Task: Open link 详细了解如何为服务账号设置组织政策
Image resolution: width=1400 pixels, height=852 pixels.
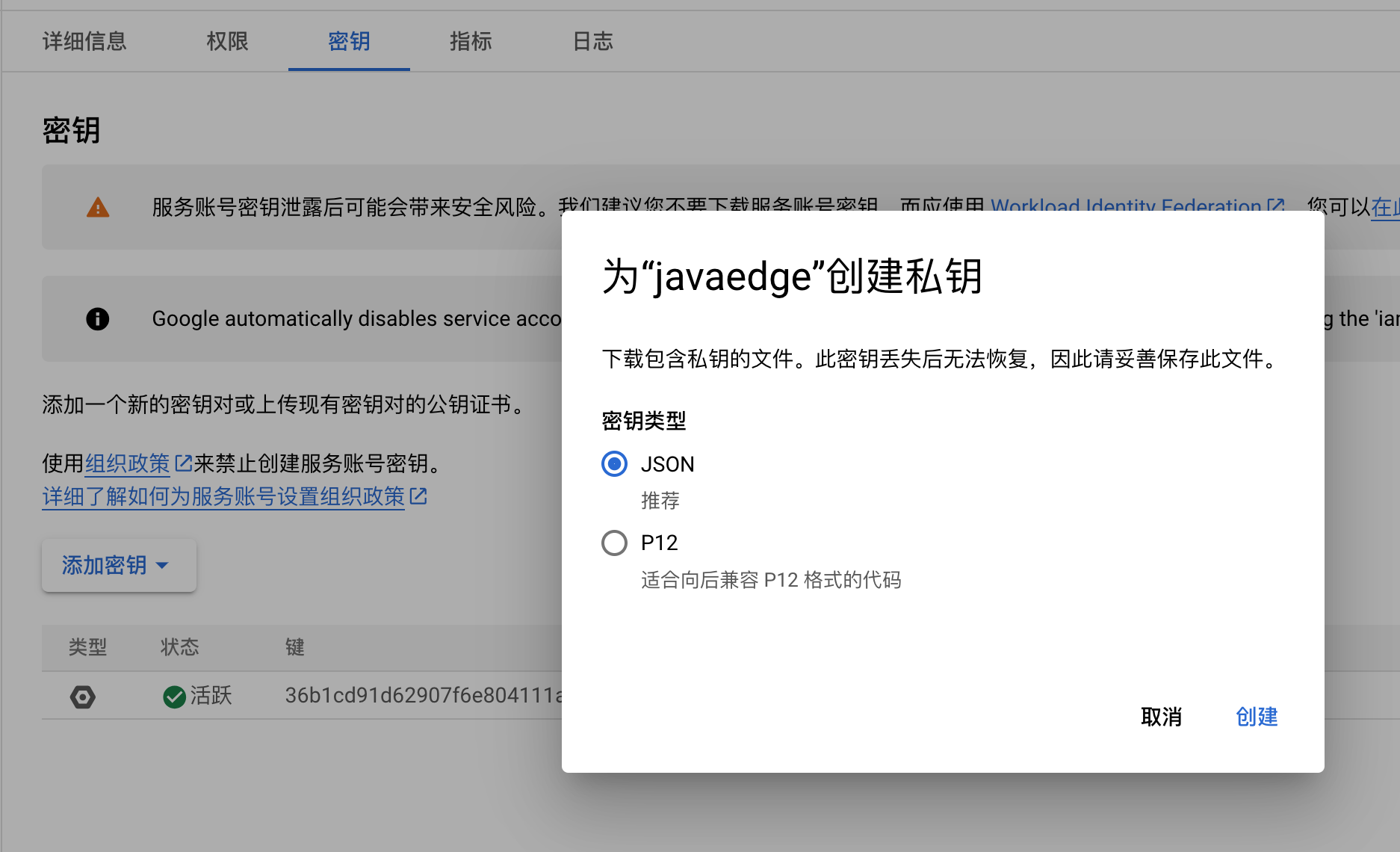Action: point(223,496)
